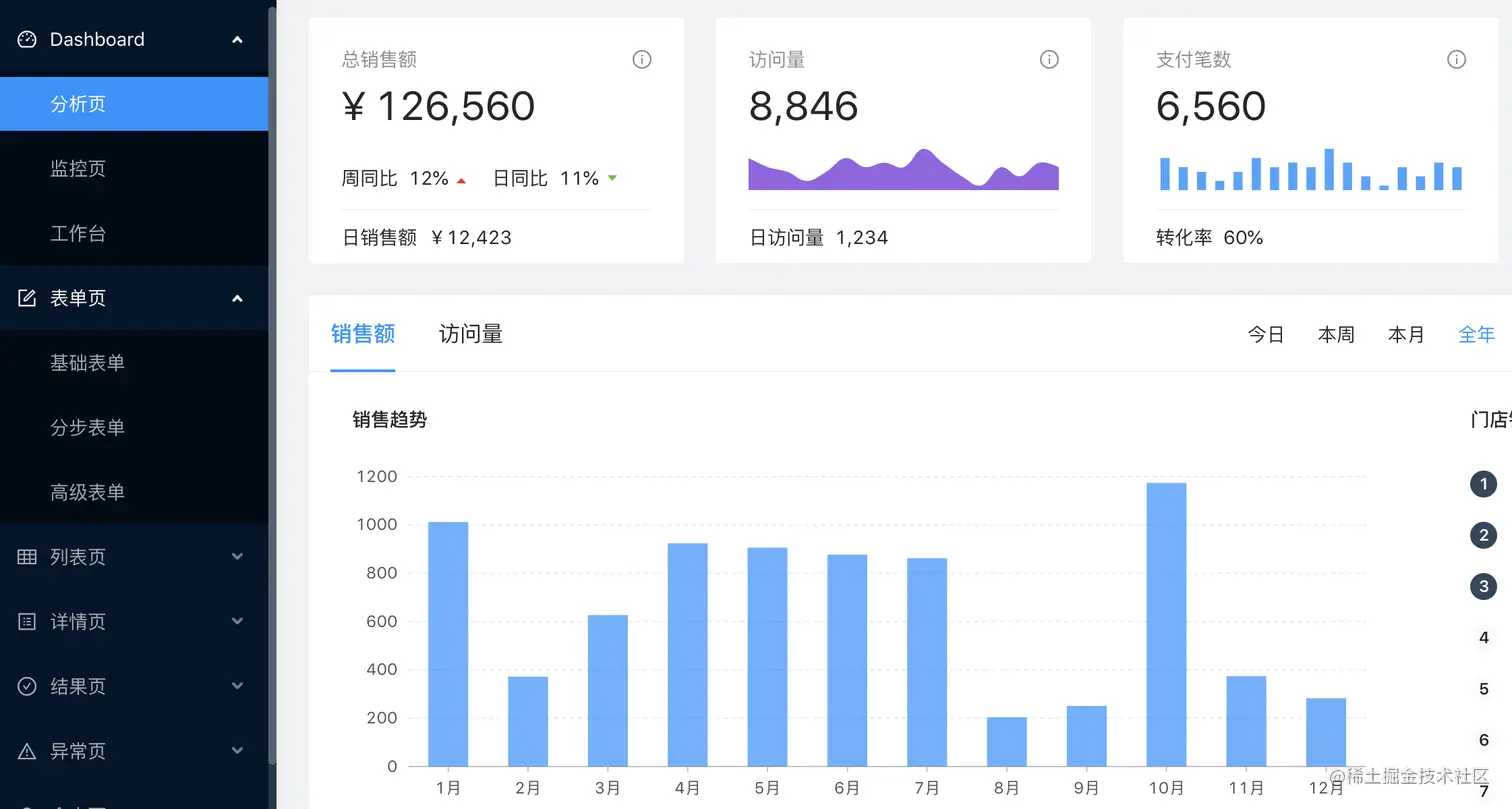Screen dimensions: 1512x809
Task: Click the info icon on 总销售额 card
Action: pos(642,60)
